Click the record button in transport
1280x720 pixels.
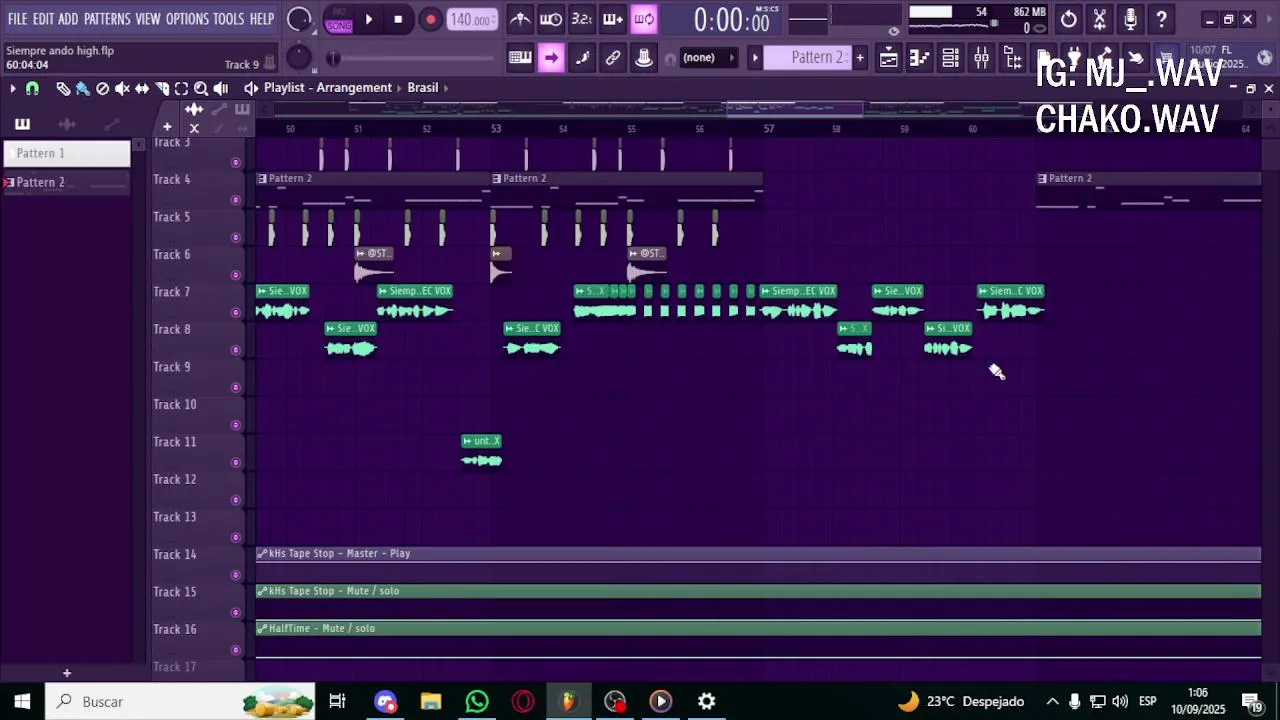[x=431, y=19]
